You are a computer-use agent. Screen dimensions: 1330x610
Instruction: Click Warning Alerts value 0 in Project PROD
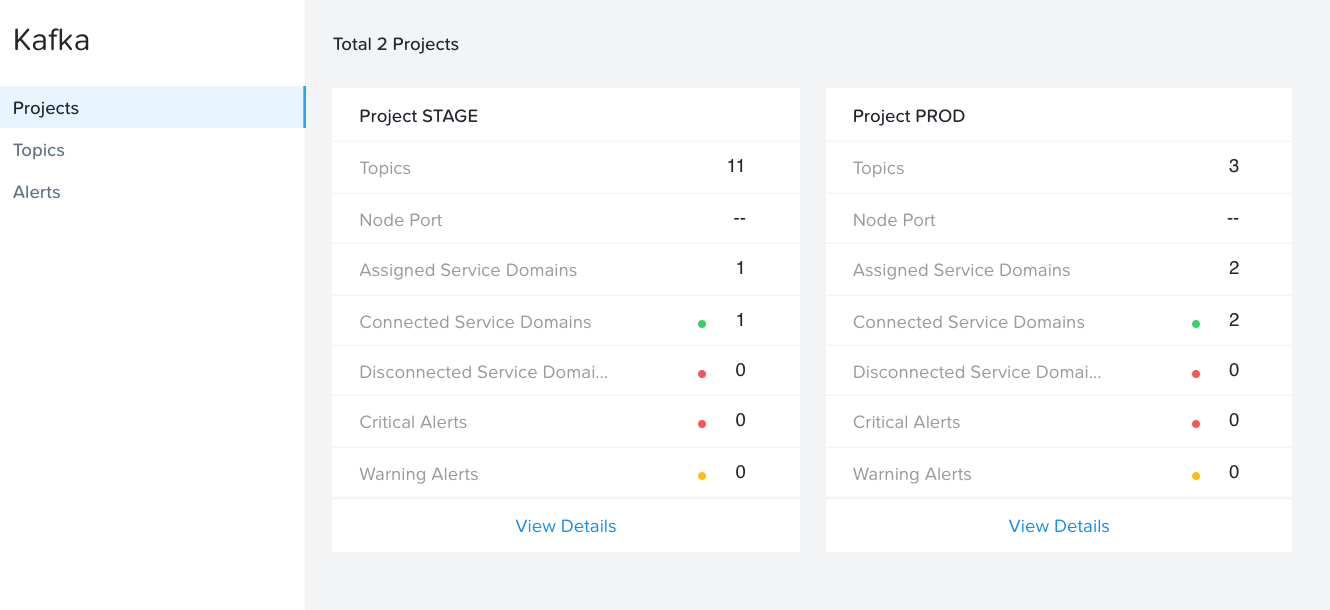coord(1234,472)
